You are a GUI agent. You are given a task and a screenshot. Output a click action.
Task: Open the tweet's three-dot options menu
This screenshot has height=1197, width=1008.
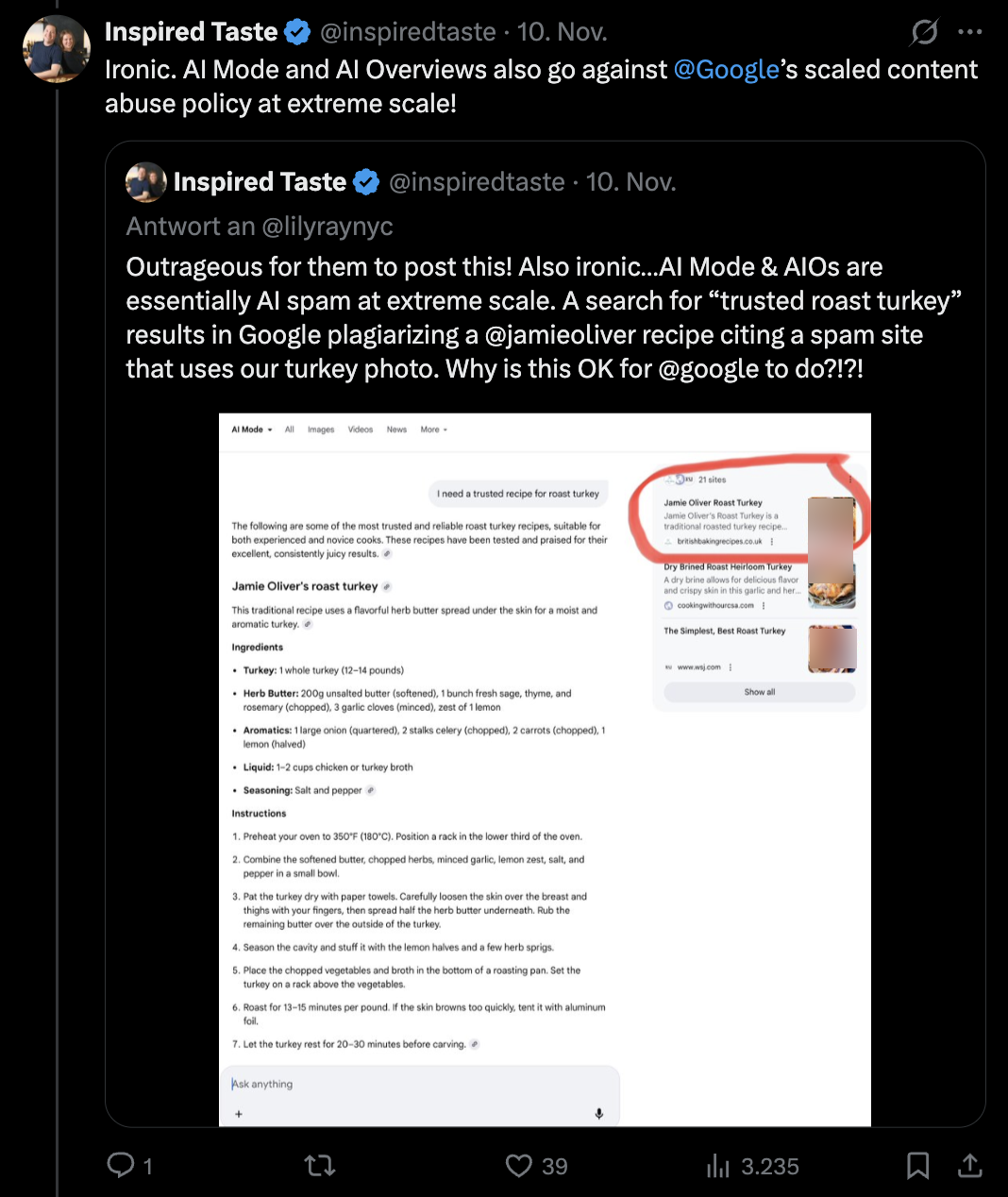970,31
